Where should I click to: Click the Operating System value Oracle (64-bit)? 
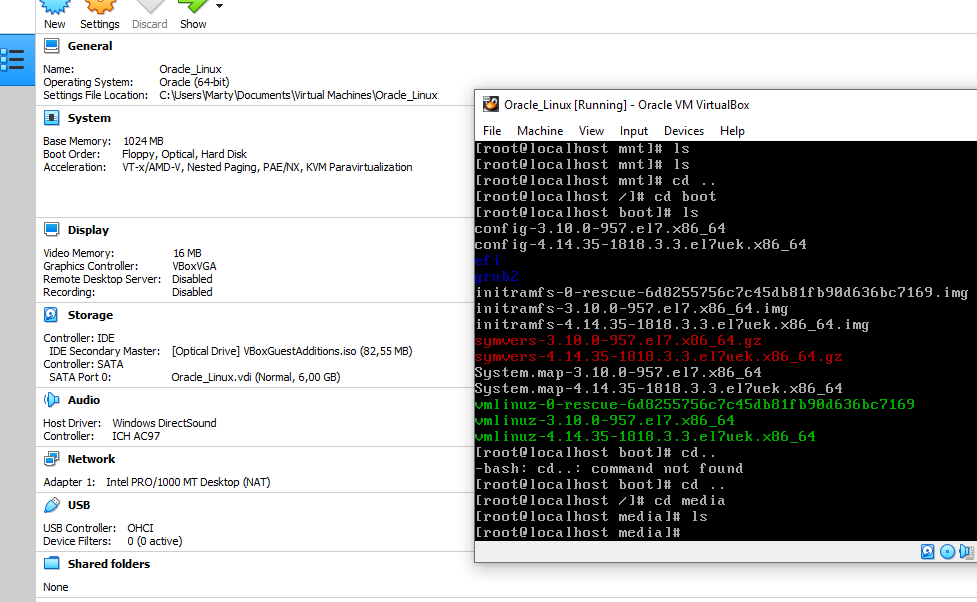[194, 82]
